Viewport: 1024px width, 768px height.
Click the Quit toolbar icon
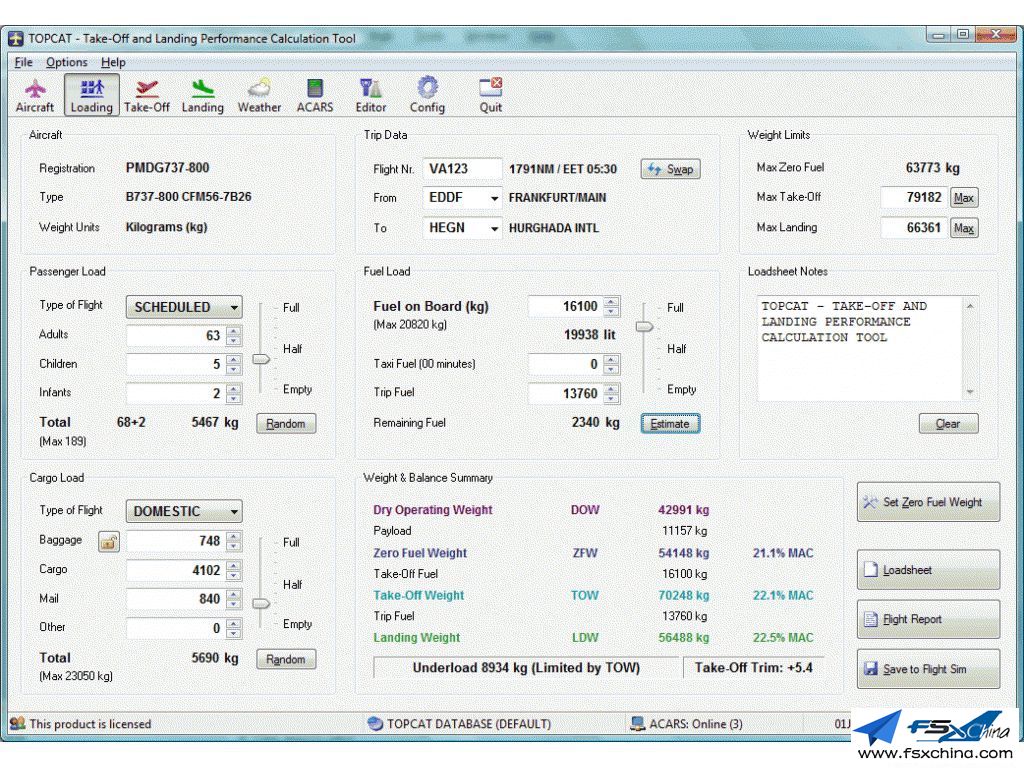click(490, 95)
